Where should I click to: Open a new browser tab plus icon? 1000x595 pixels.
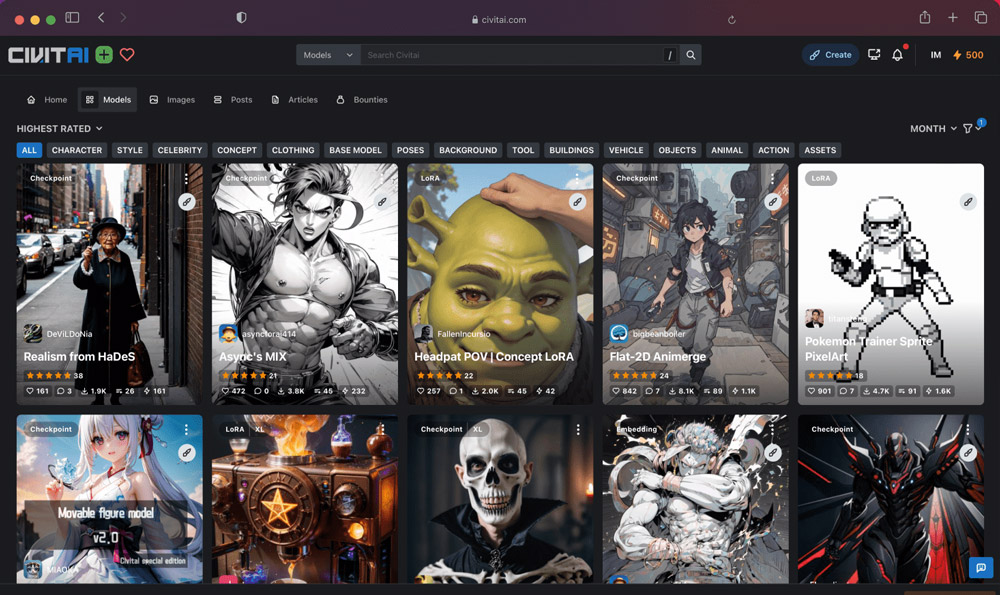(953, 18)
